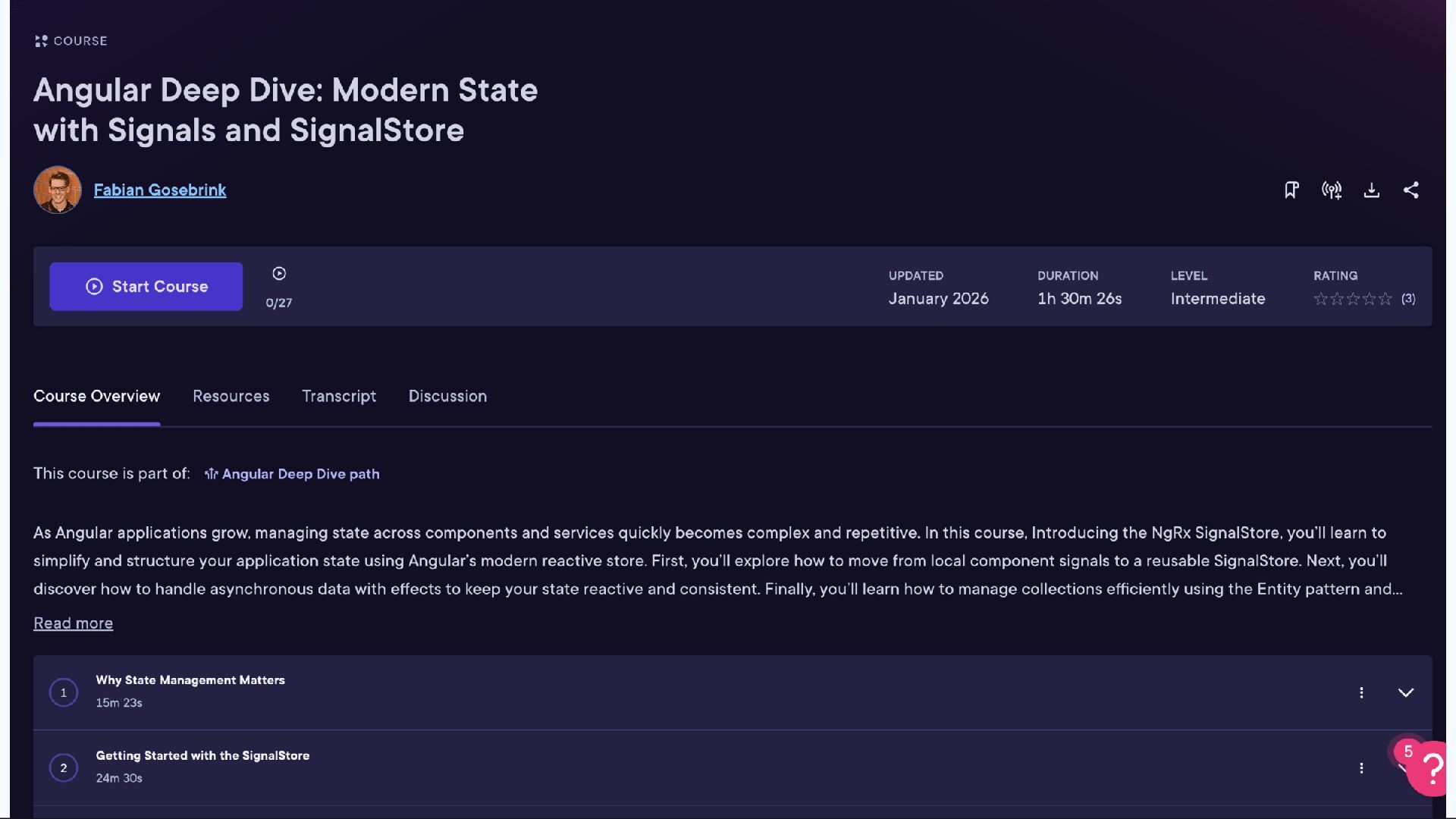Click Read more to expand description
The height and width of the screenshot is (819, 1456).
click(73, 623)
